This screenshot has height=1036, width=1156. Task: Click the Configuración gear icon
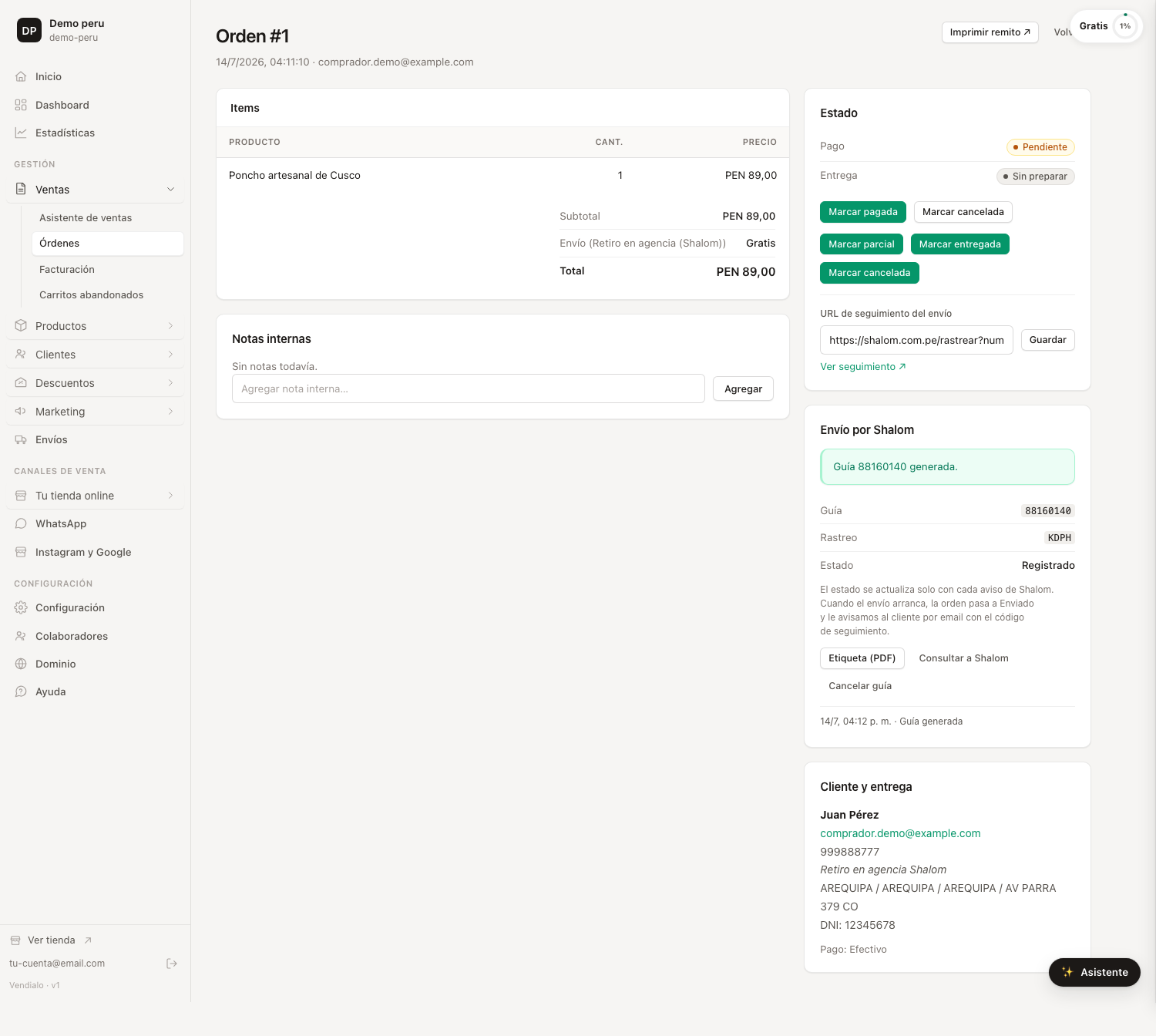tap(21, 607)
